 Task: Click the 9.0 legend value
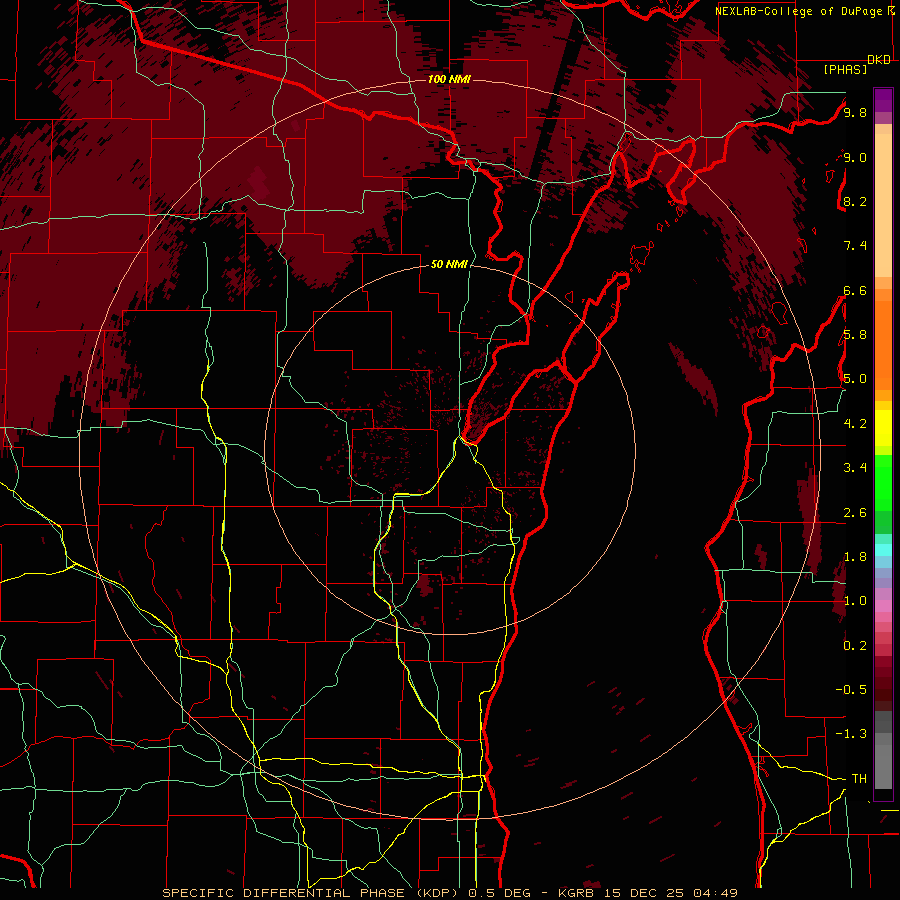click(x=855, y=157)
